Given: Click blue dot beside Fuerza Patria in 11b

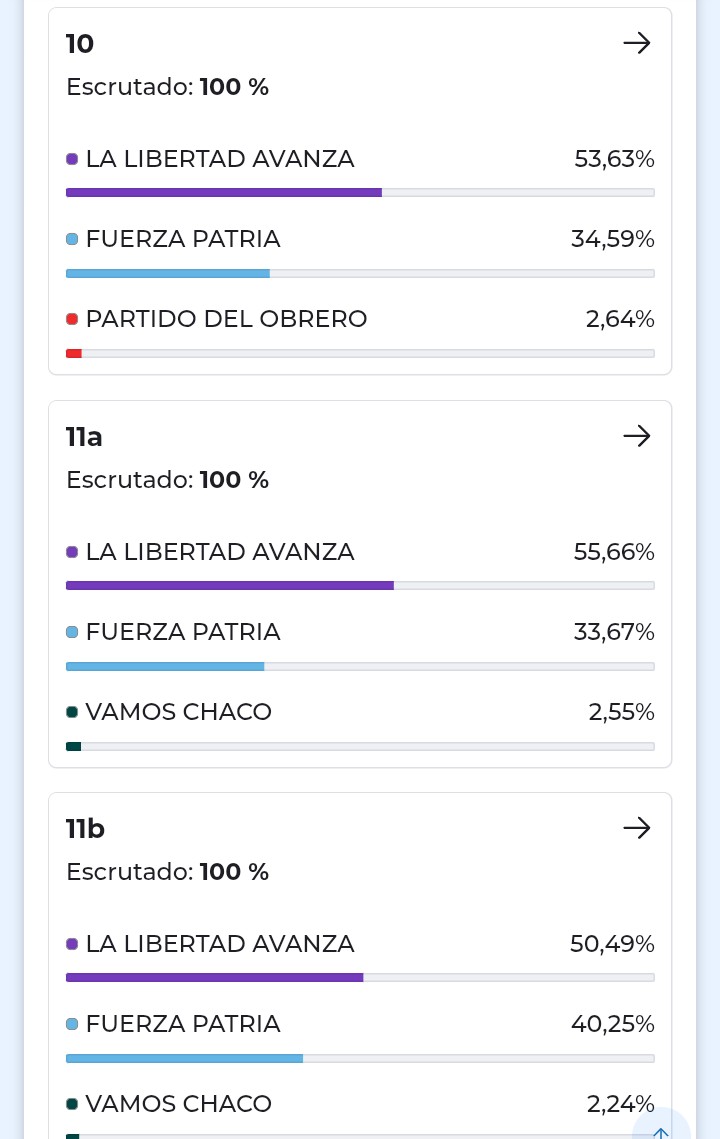Looking at the screenshot, I should pos(72,1024).
